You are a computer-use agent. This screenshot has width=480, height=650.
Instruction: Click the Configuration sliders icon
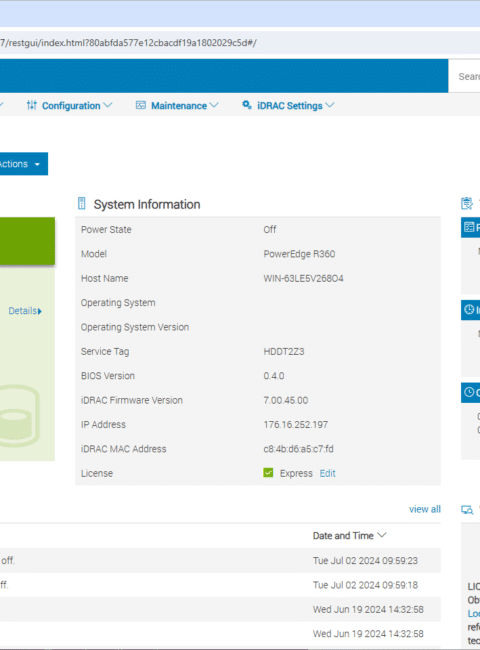coord(32,105)
